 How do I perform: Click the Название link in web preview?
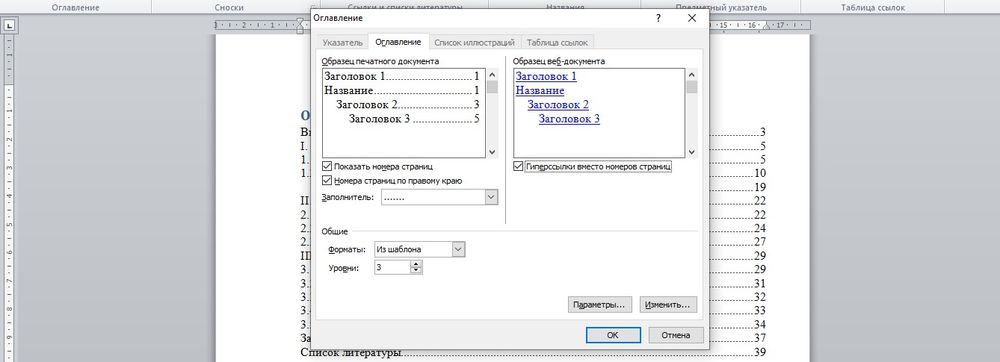click(540, 90)
